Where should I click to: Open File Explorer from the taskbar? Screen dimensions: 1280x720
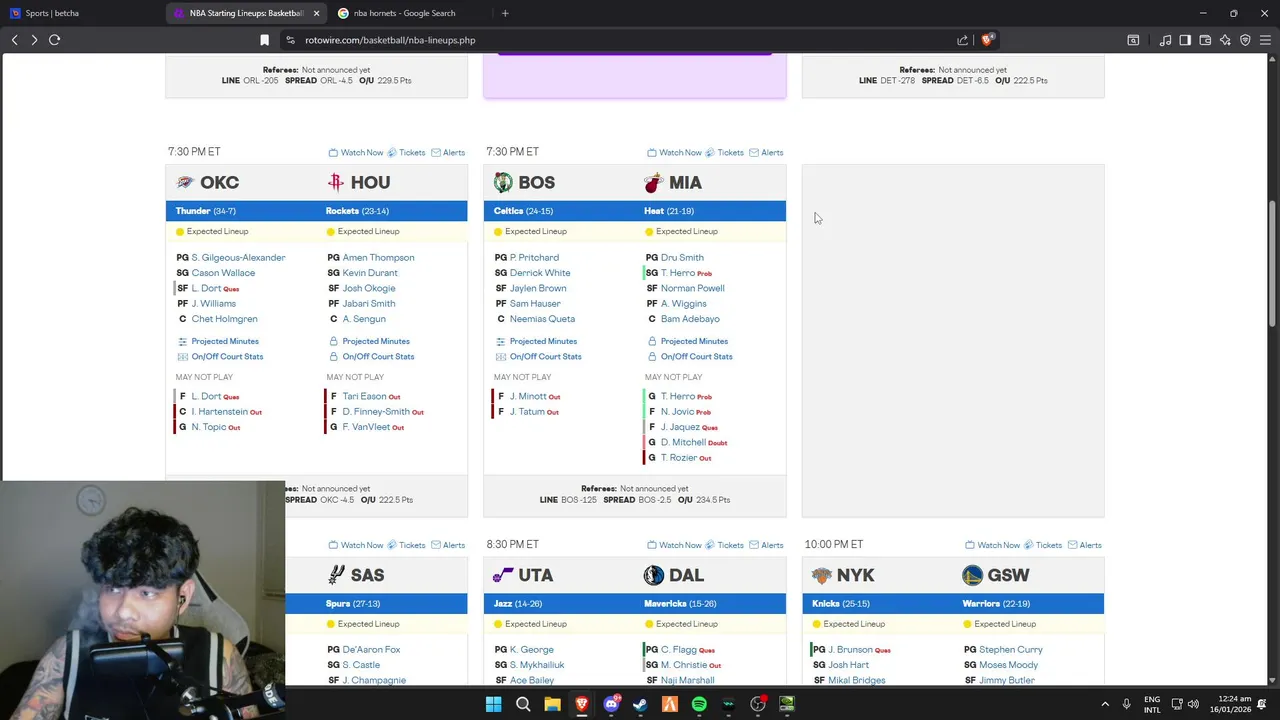[x=552, y=704]
